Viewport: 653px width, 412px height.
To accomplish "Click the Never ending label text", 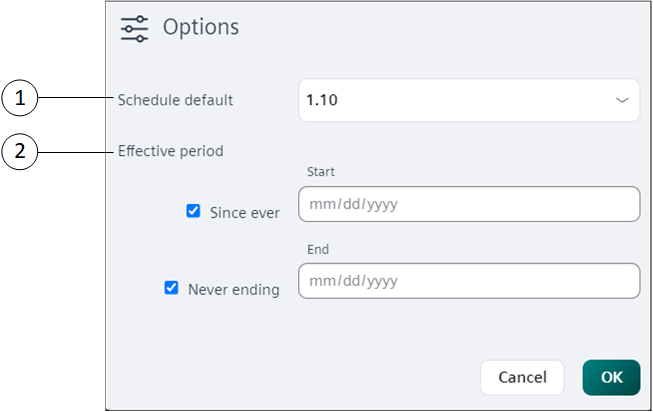I will coord(234,289).
